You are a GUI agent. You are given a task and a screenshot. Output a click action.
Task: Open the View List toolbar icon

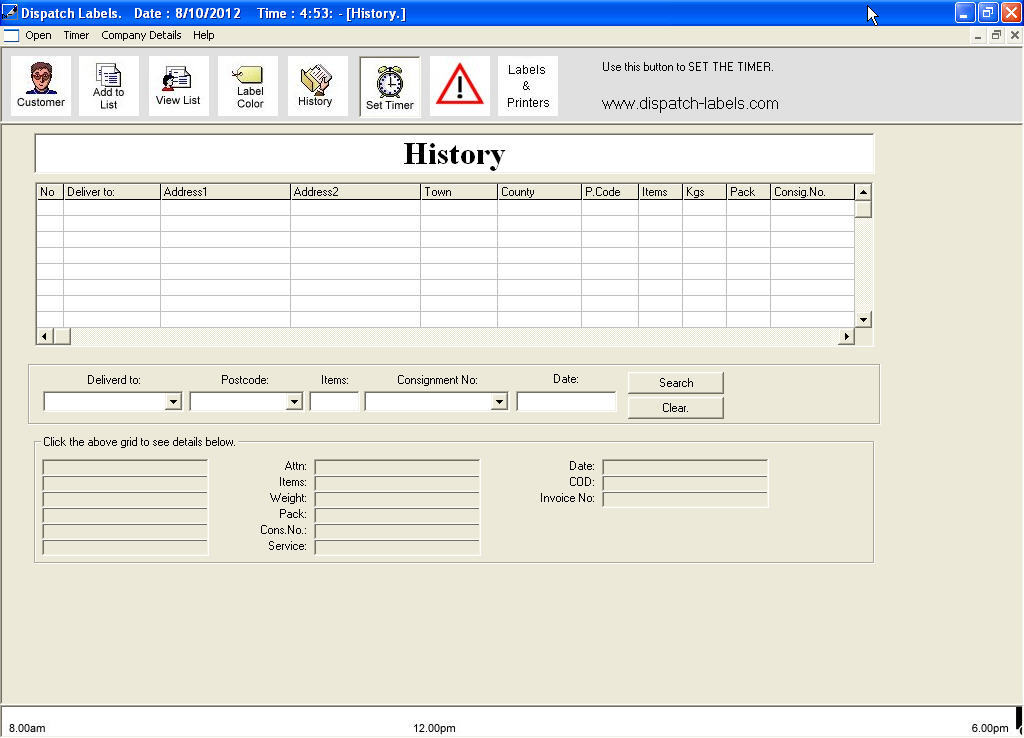pos(178,86)
